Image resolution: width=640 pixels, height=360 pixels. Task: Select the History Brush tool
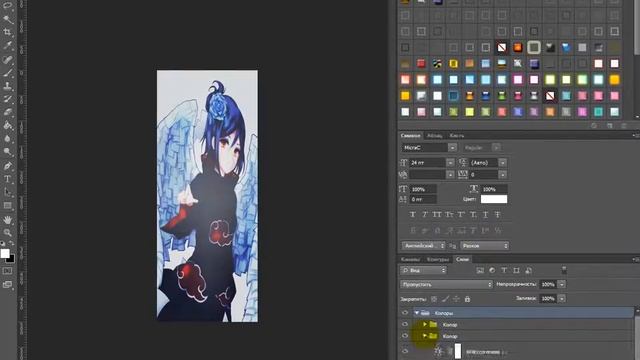tap(7, 99)
